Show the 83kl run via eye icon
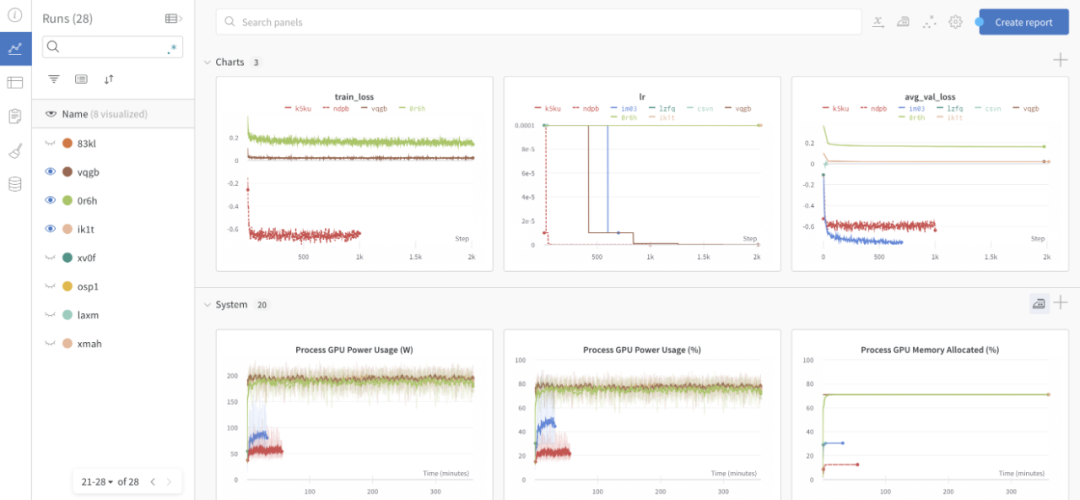The height and width of the screenshot is (500, 1080). [x=50, y=143]
